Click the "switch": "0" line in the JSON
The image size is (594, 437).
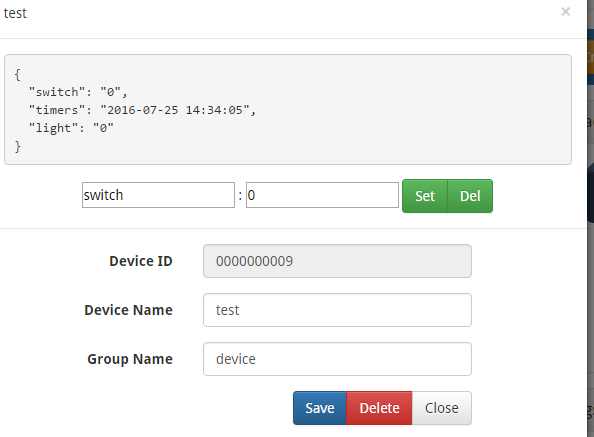click(78, 92)
